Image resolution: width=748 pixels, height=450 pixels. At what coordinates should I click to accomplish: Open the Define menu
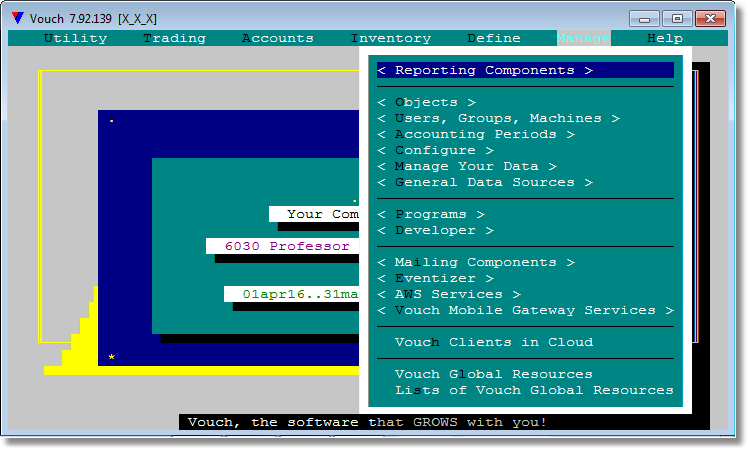[x=494, y=38]
